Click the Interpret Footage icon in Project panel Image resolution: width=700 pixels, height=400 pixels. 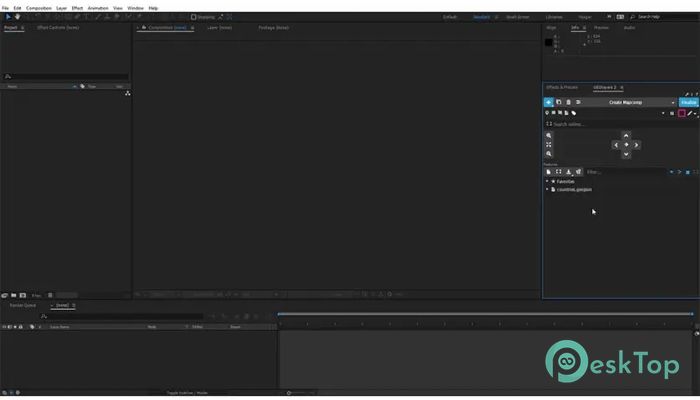pos(4,296)
